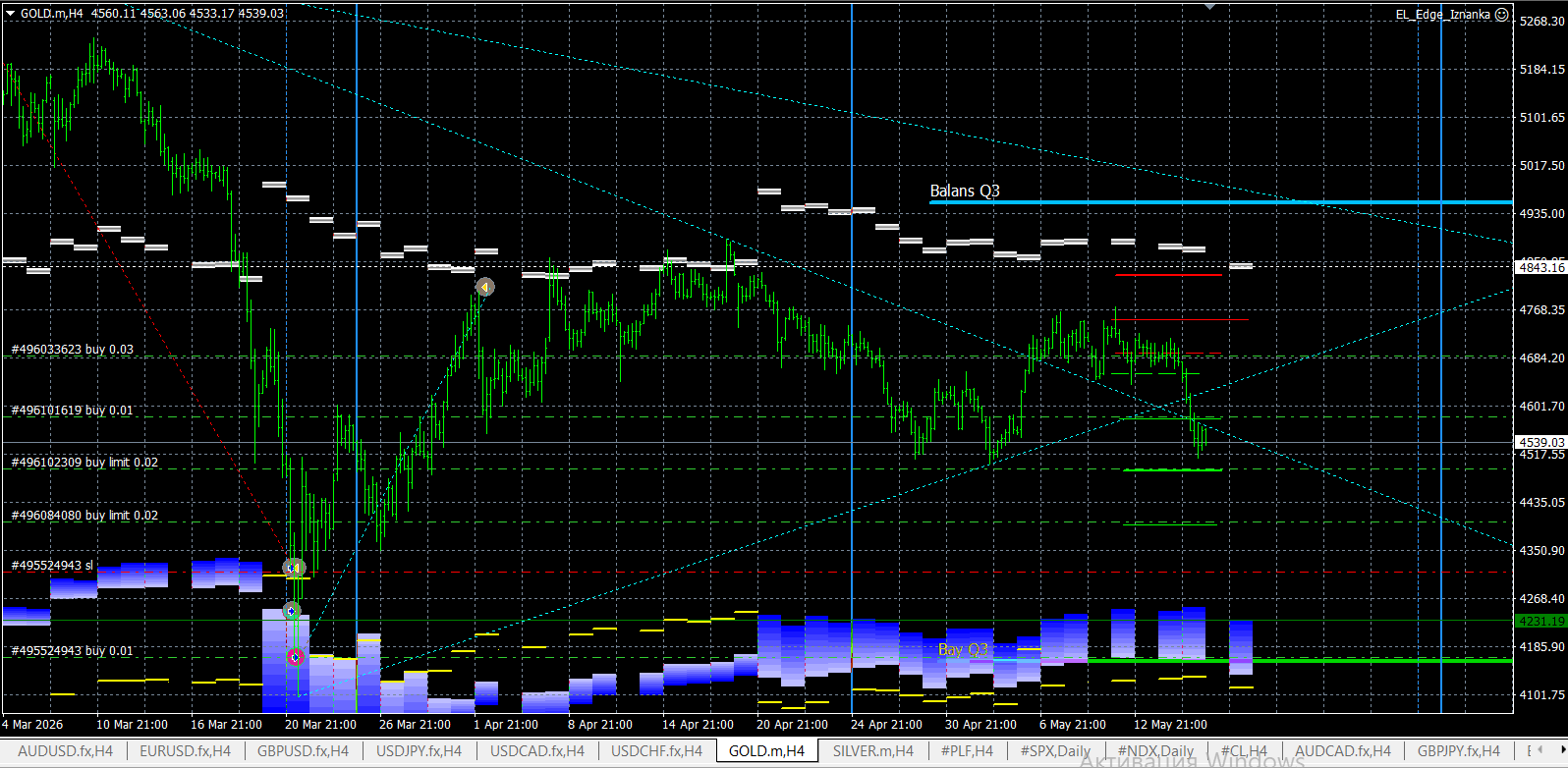
Task: Select the USDCAD.fx,H4 chart tab
Action: click(x=537, y=751)
